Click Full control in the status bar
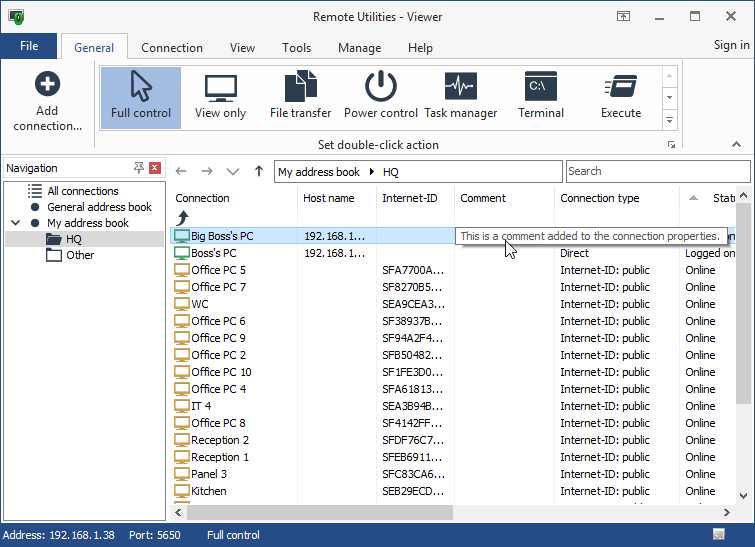This screenshot has width=755, height=547. pyautogui.click(x=233, y=535)
